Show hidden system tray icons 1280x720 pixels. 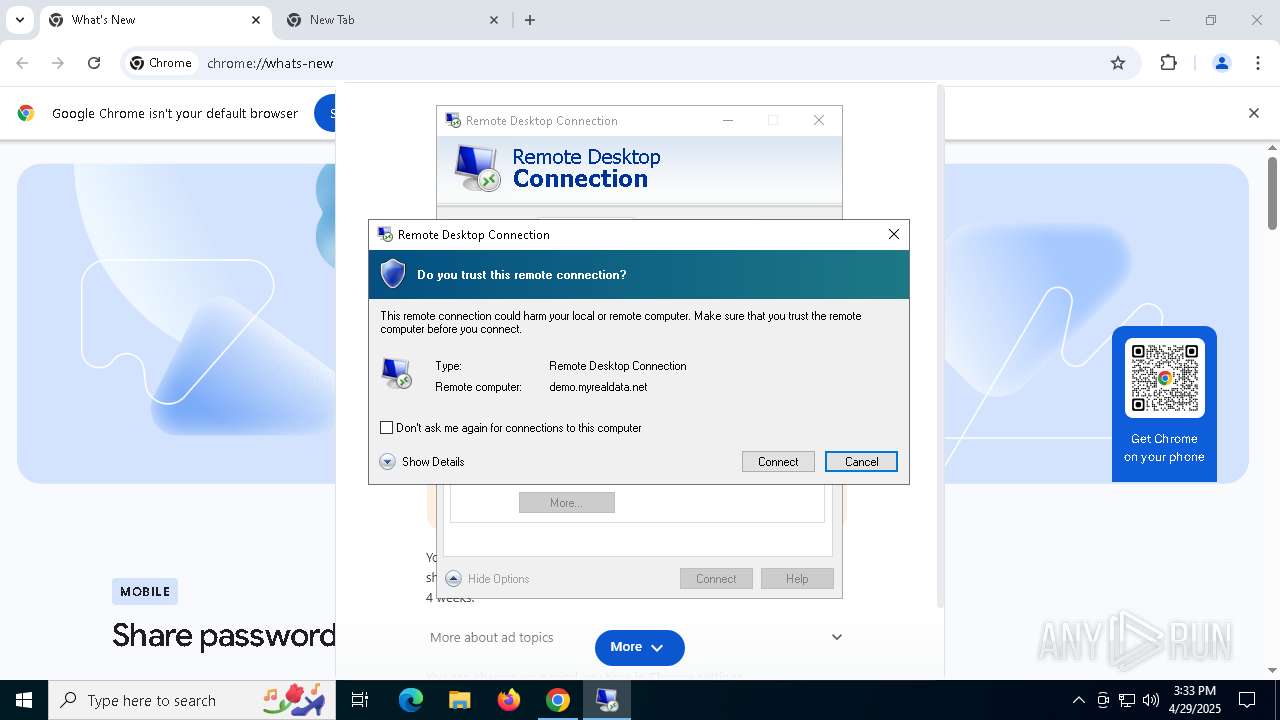pyautogui.click(x=1078, y=700)
